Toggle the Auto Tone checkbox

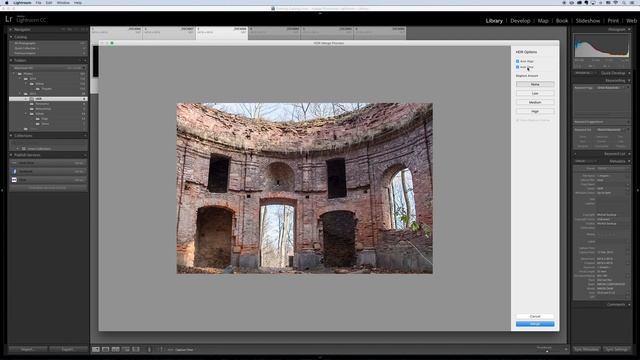[x=518, y=67]
